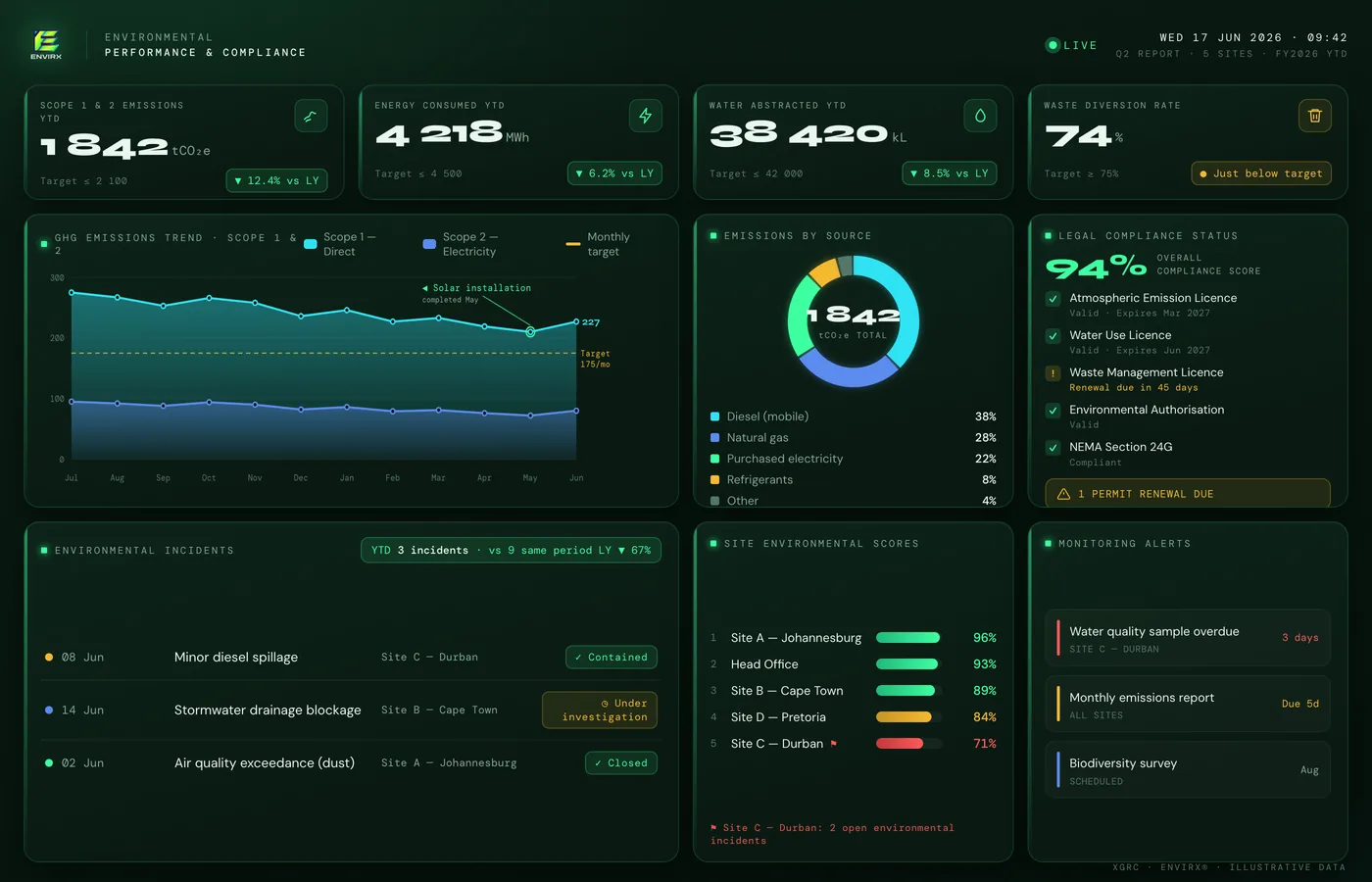Click the 227 June data point label
The width and height of the screenshot is (1372, 882).
[x=591, y=322]
